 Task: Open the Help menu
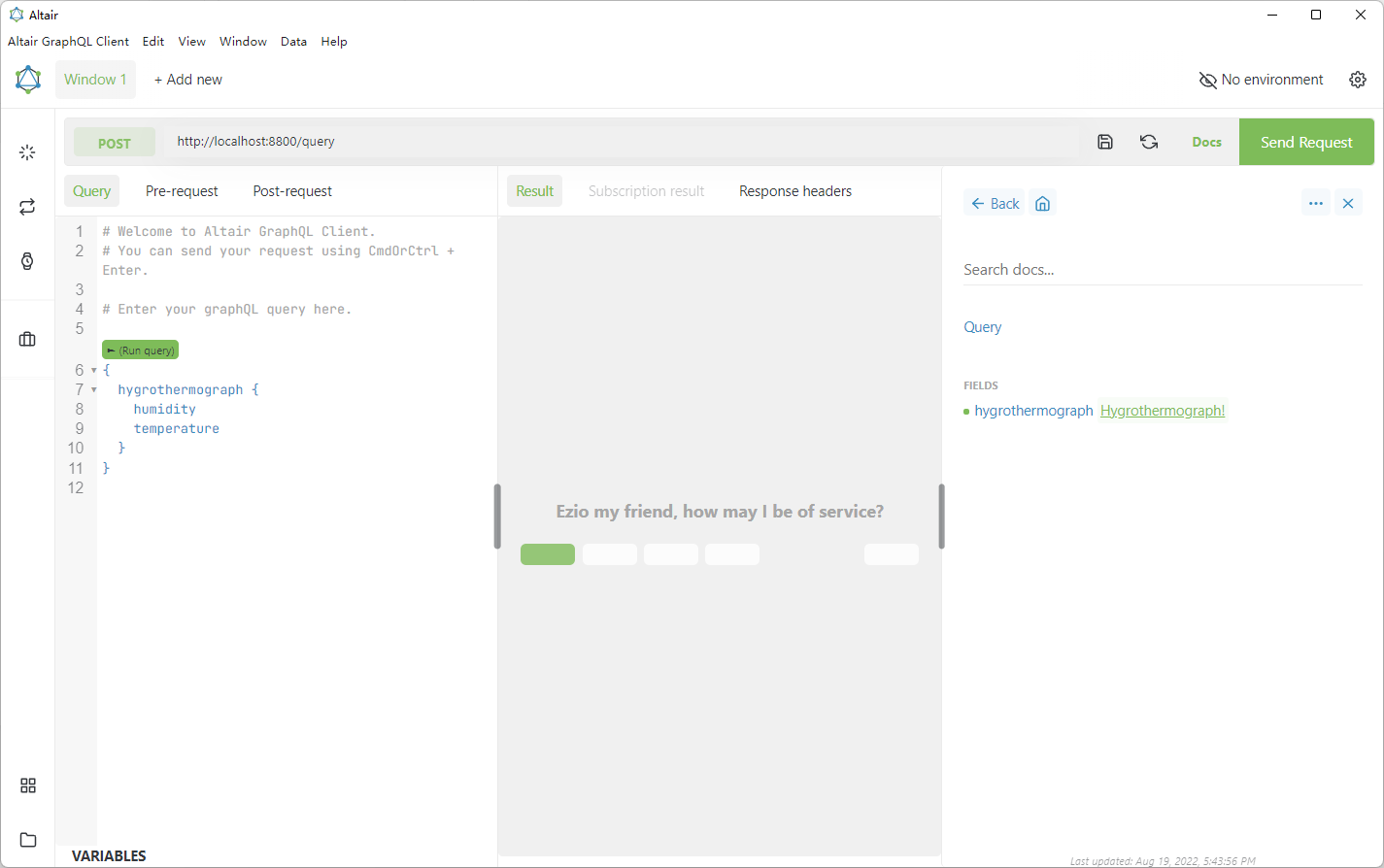pos(334,42)
